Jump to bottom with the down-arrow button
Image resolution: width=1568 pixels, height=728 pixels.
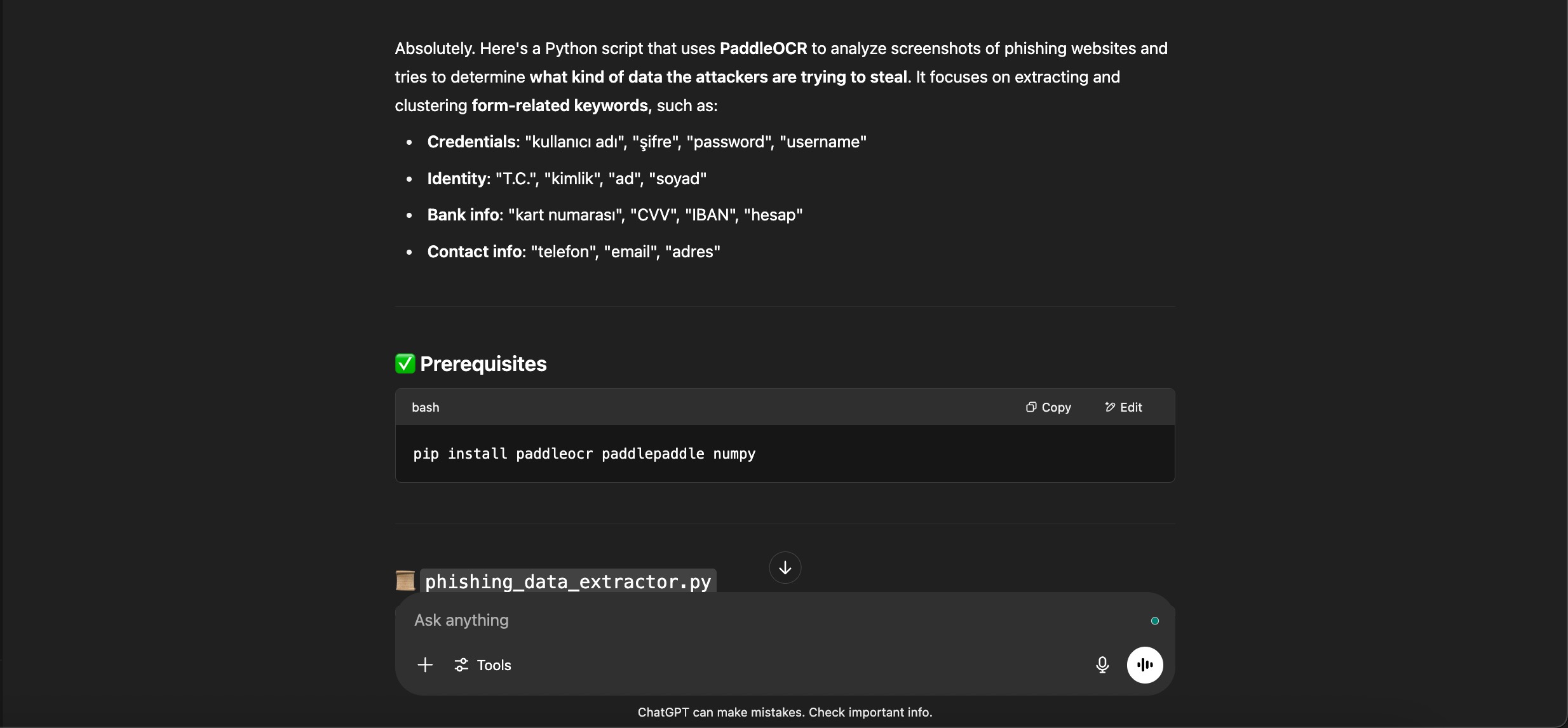click(785, 567)
